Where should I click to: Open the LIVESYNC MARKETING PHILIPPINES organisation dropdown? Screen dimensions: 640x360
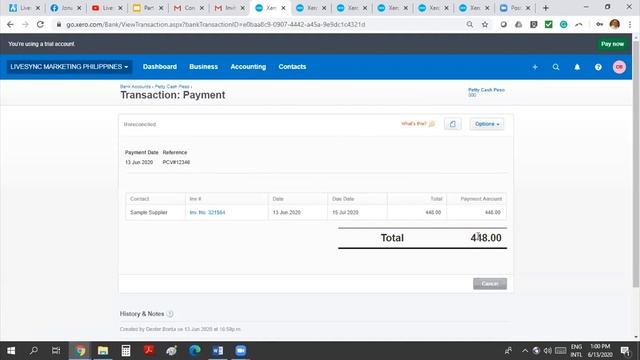click(69, 67)
